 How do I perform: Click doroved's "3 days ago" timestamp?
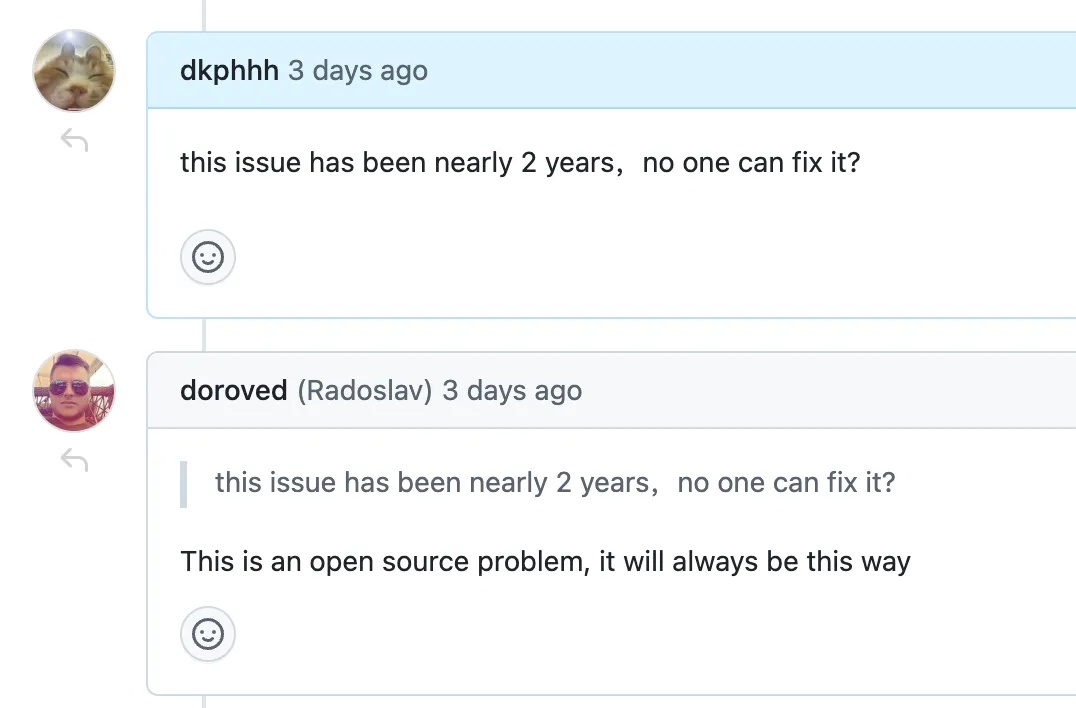tap(512, 390)
